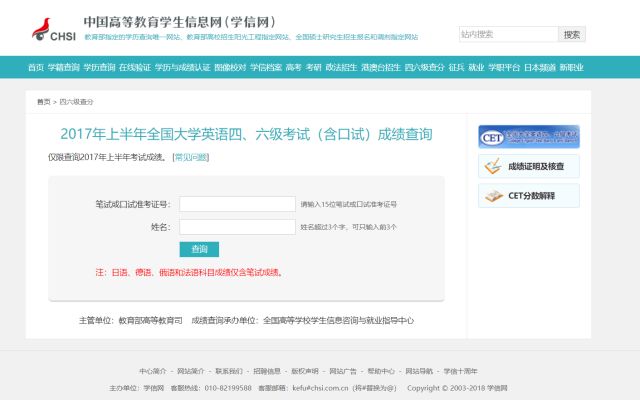The height and width of the screenshot is (400, 640).
Task: Open 在线验证 in the navigation bar
Action: coord(135,67)
